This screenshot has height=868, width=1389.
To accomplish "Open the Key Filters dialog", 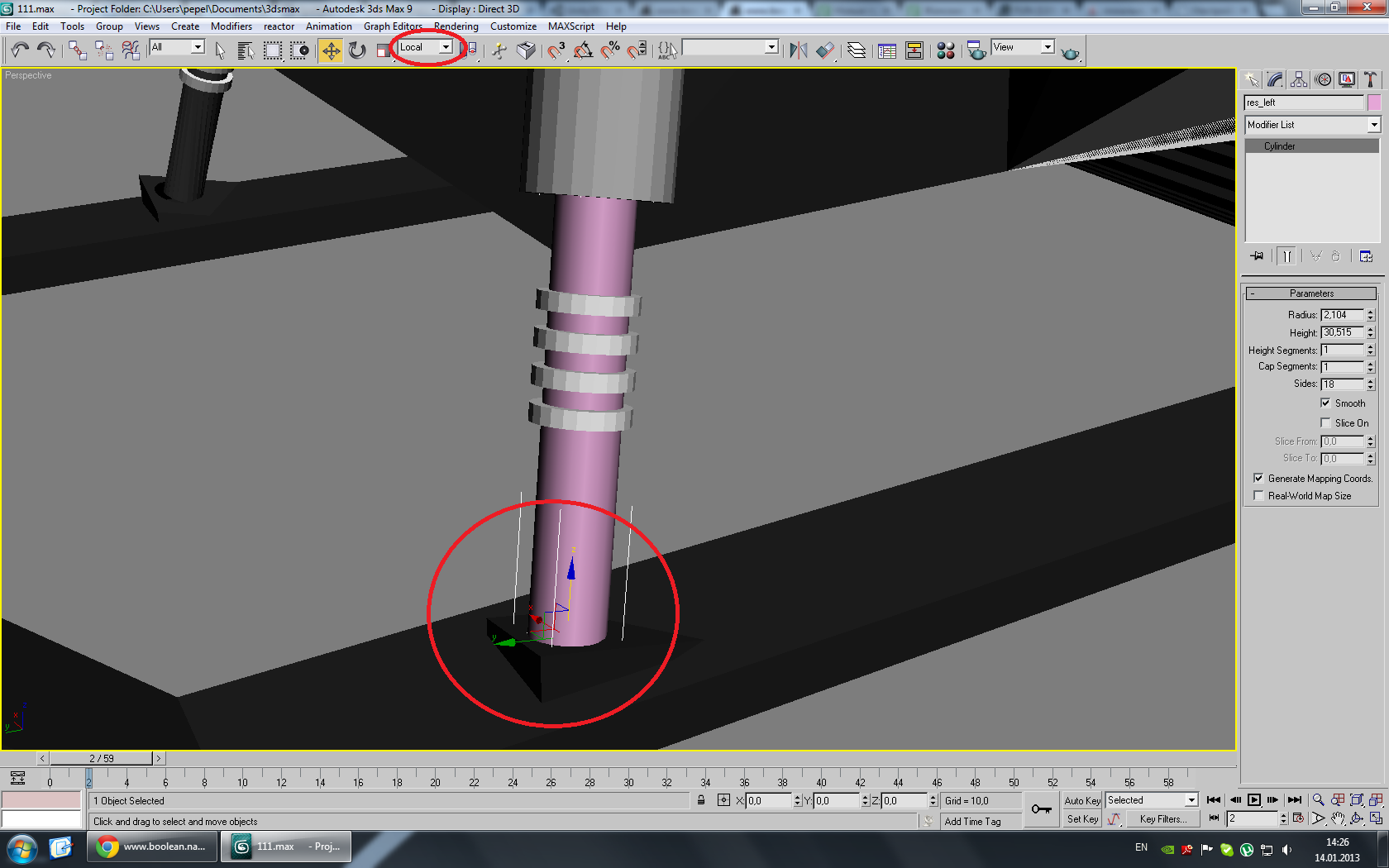I will pos(1162,819).
